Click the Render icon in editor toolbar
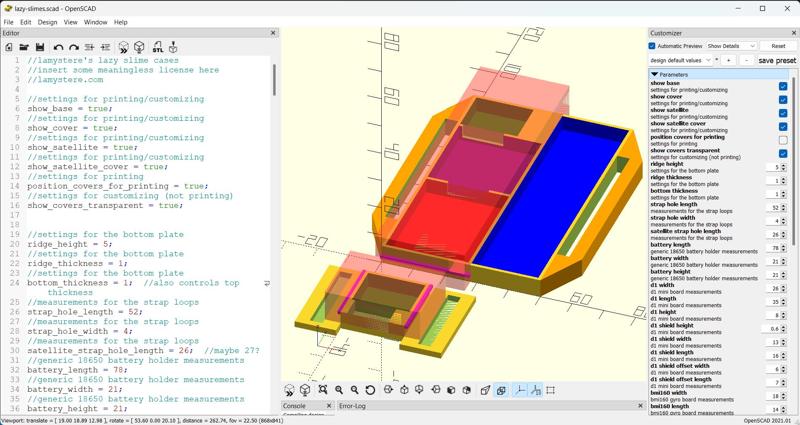Image resolution: width=800 pixels, height=425 pixels. (x=140, y=47)
